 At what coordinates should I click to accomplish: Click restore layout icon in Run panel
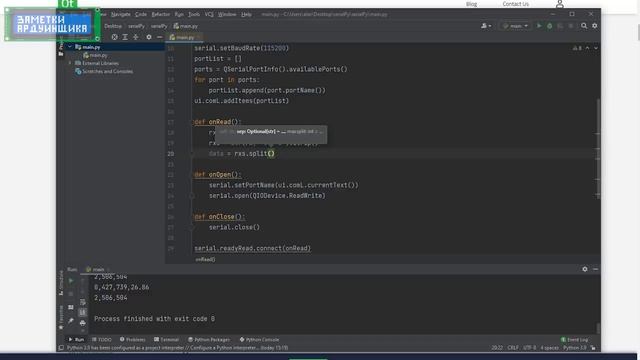point(71,307)
